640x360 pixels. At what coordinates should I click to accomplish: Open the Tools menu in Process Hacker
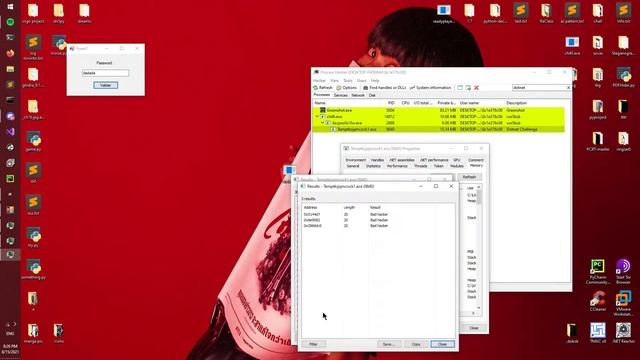pos(348,81)
